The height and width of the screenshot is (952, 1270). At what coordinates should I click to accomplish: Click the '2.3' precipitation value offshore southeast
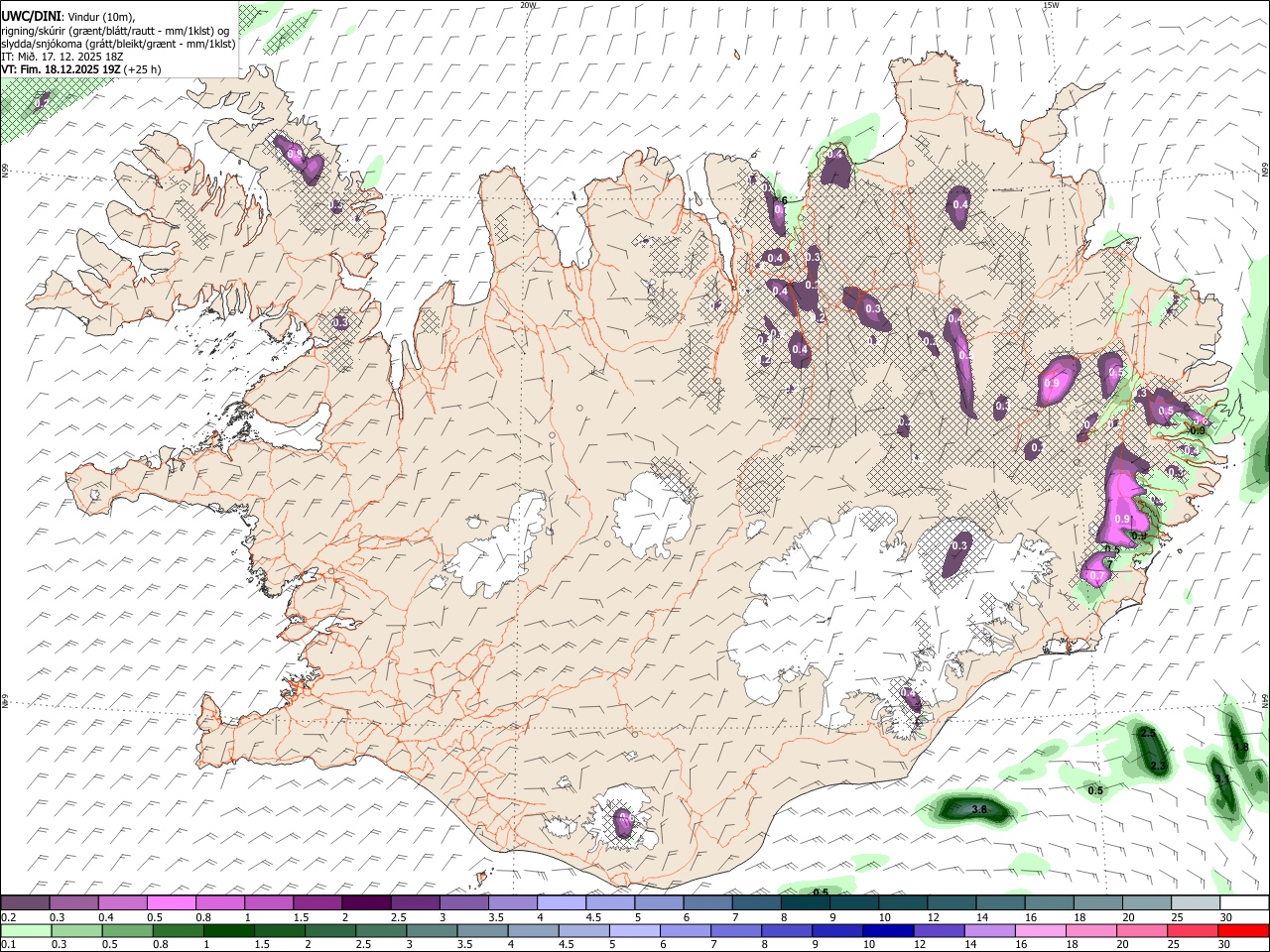click(1158, 766)
